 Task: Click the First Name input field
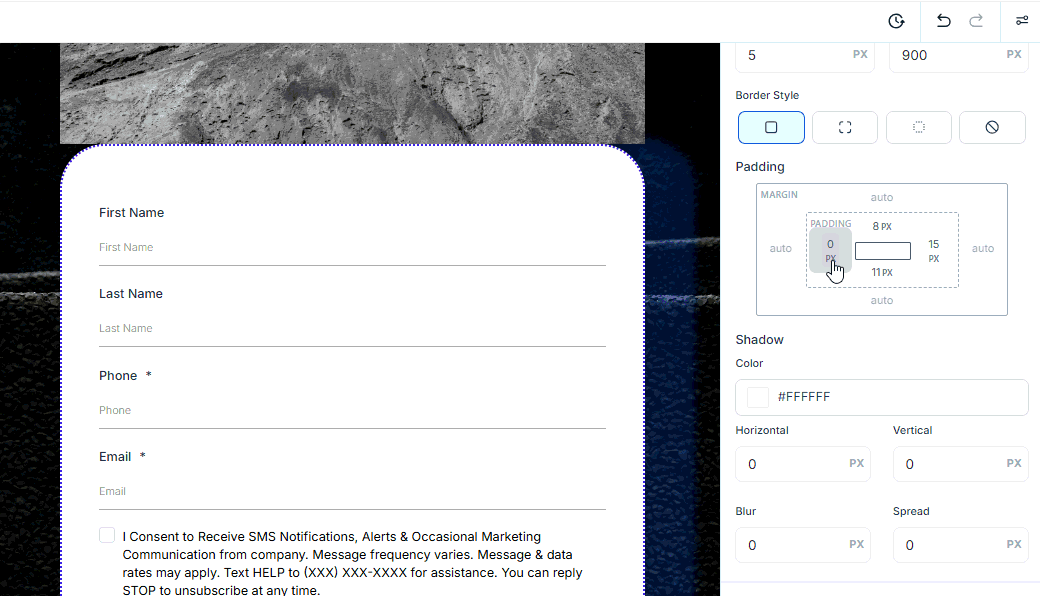click(x=351, y=247)
